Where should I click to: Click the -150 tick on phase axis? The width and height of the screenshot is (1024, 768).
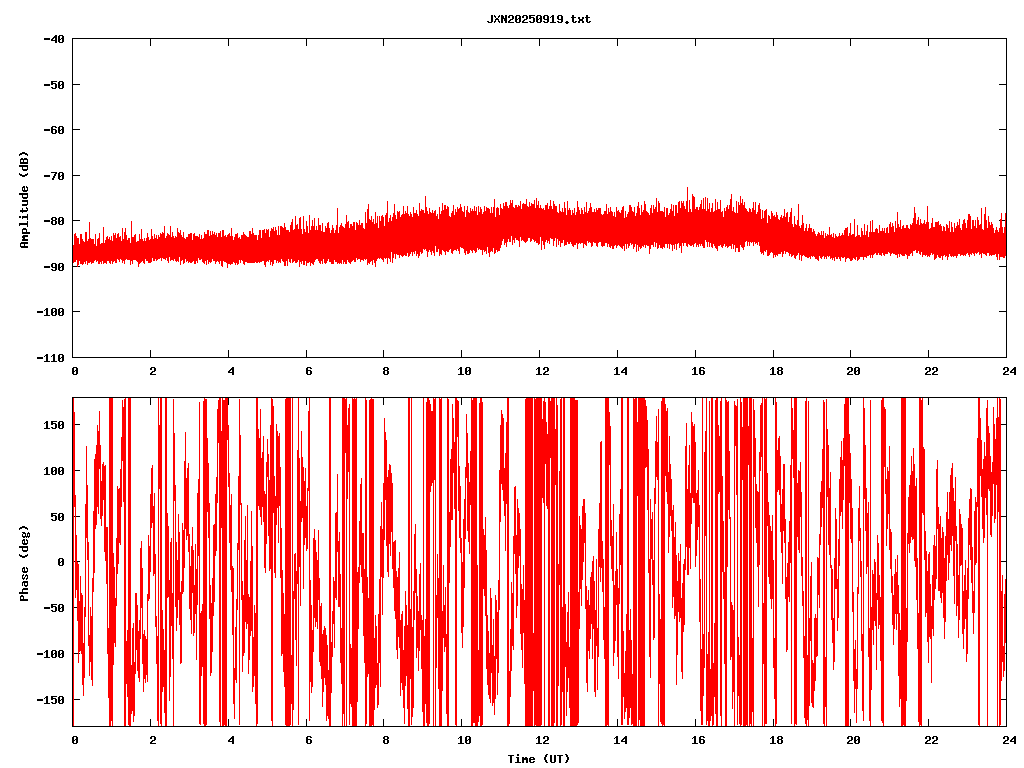pos(51,699)
